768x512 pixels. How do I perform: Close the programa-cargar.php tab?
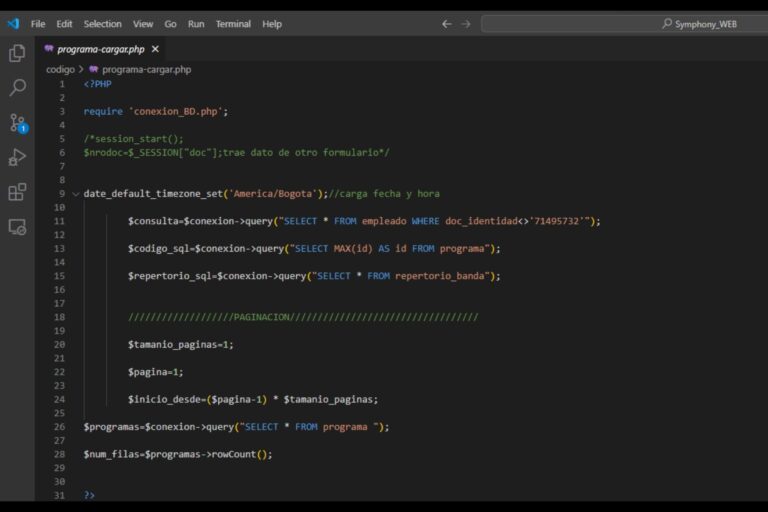155,49
